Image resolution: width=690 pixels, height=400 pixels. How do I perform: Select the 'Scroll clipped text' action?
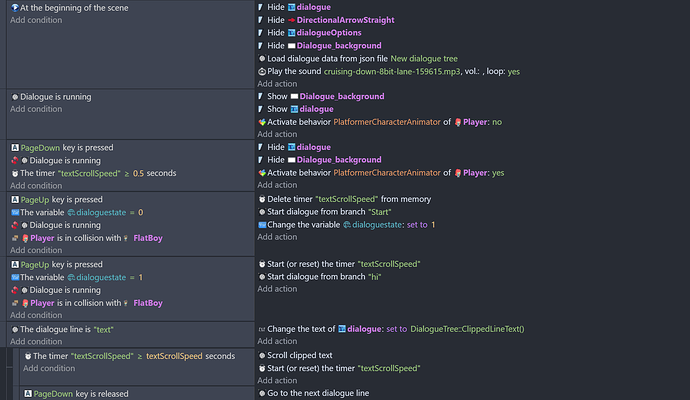295,355
